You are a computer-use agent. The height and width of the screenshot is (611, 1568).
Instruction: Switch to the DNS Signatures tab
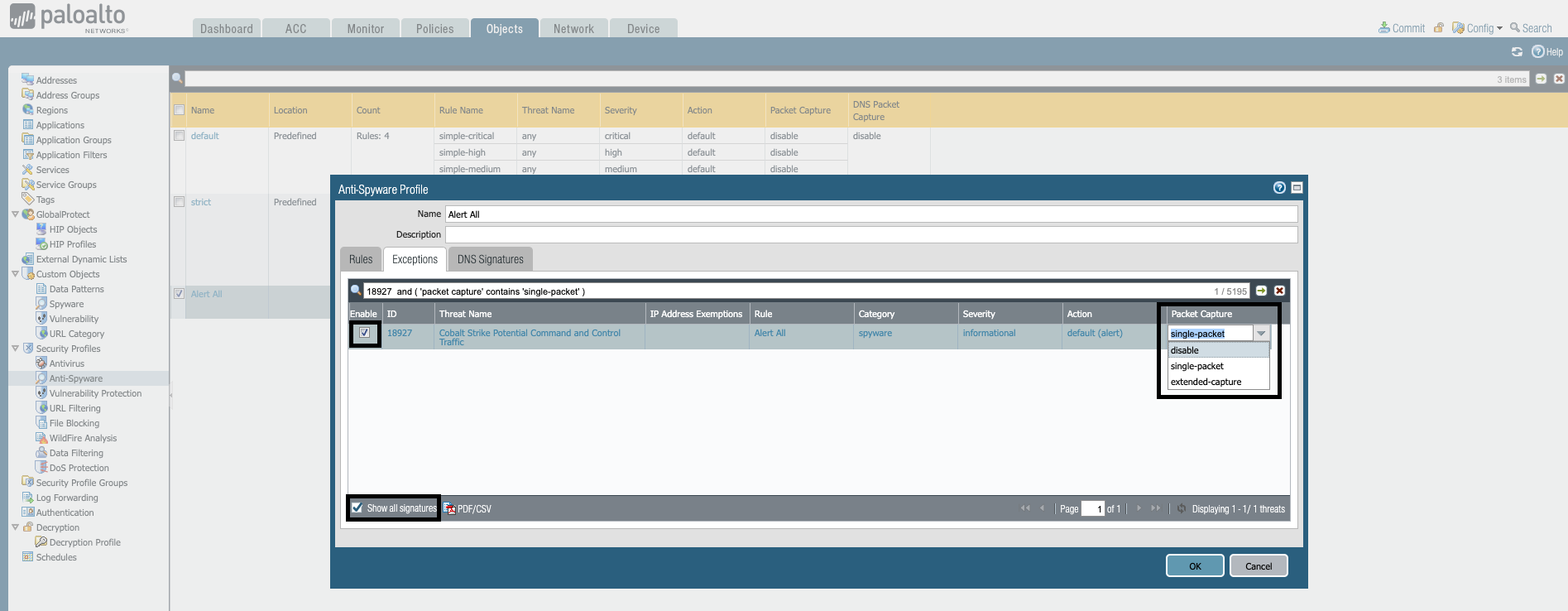click(490, 259)
